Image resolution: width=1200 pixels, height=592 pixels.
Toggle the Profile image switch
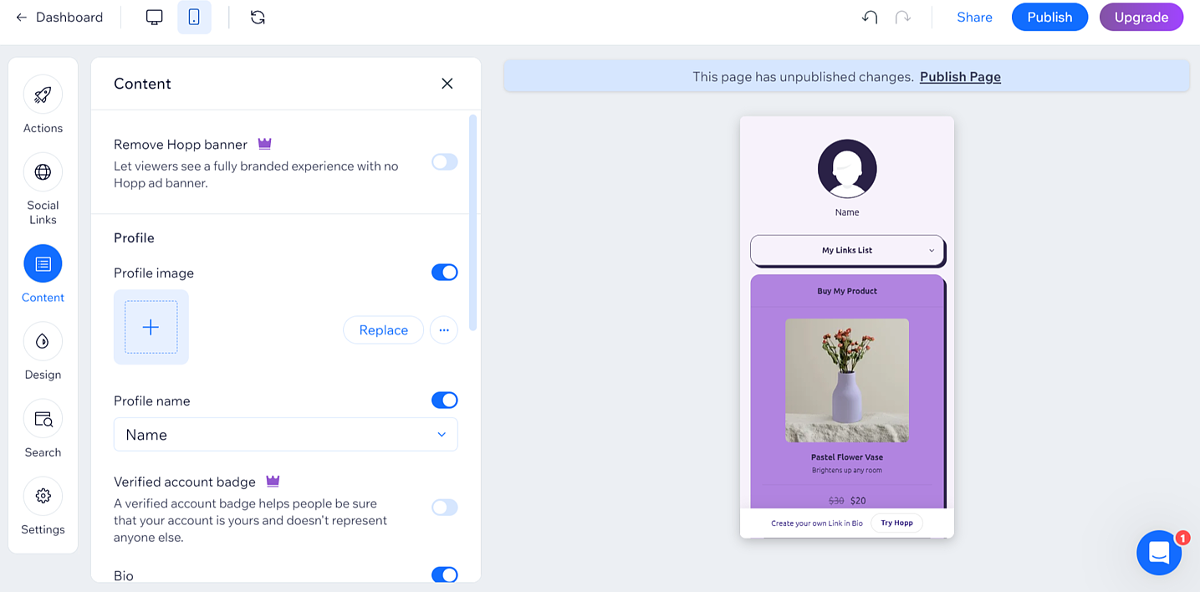pyautogui.click(x=444, y=272)
